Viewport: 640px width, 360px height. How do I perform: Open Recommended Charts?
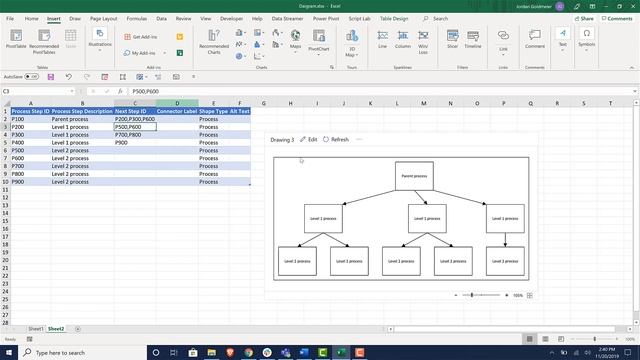tap(214, 41)
